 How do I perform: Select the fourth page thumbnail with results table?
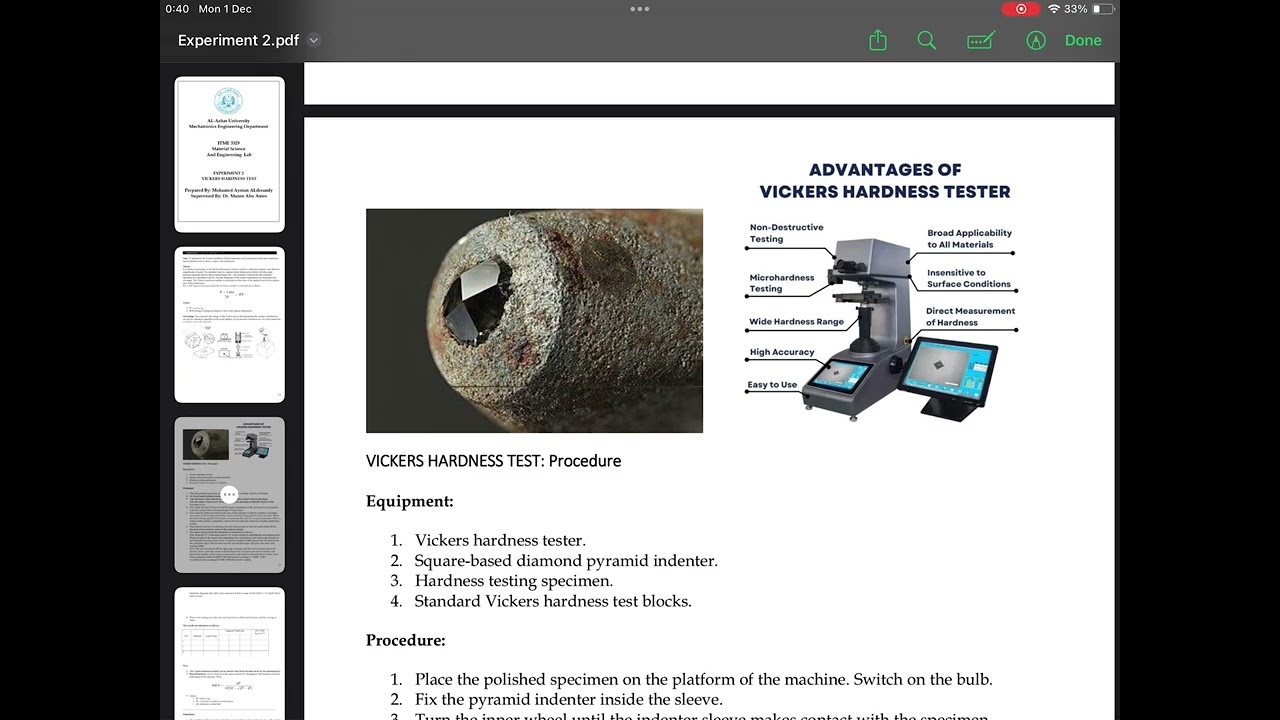230,653
